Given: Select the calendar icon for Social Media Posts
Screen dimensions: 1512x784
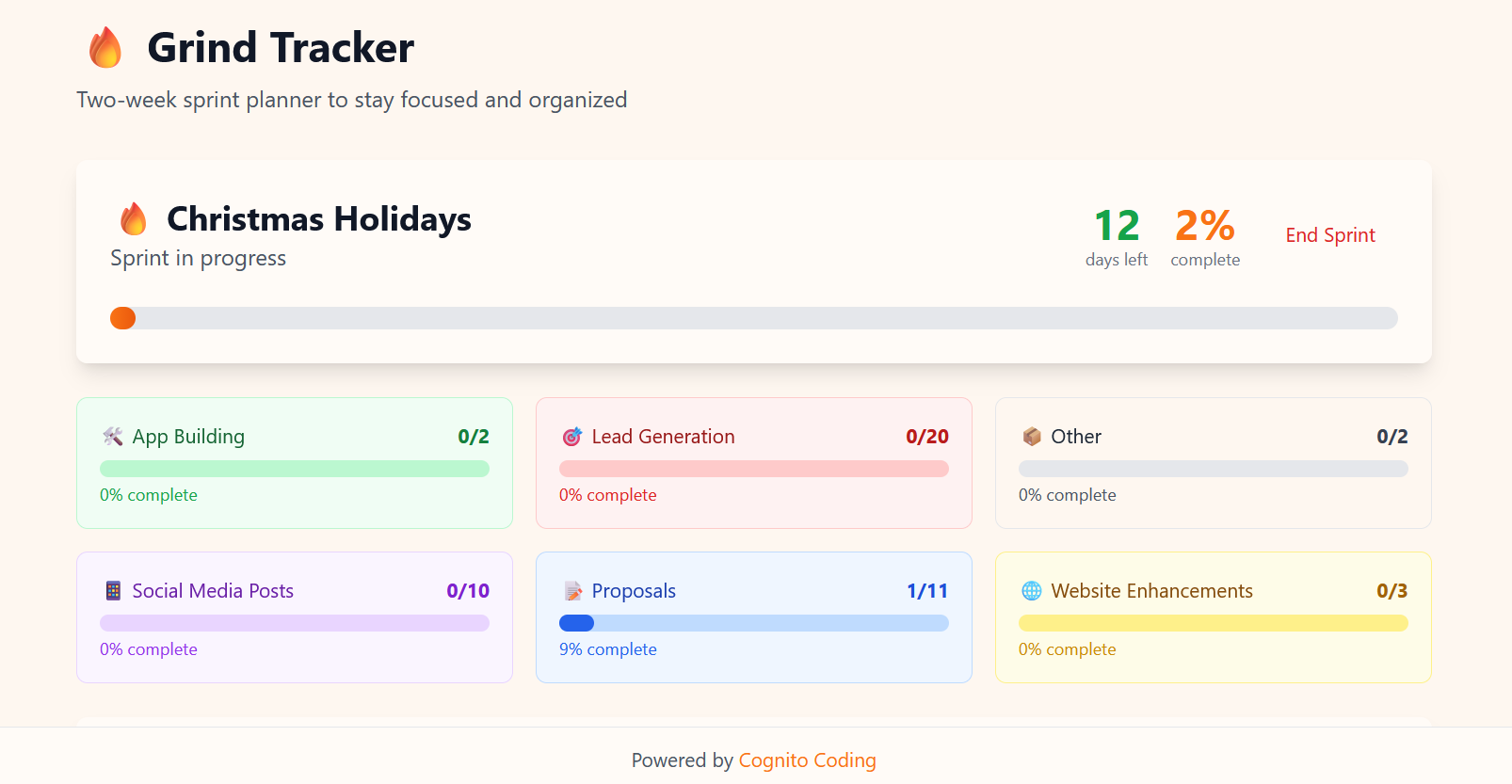Looking at the screenshot, I should [x=112, y=590].
